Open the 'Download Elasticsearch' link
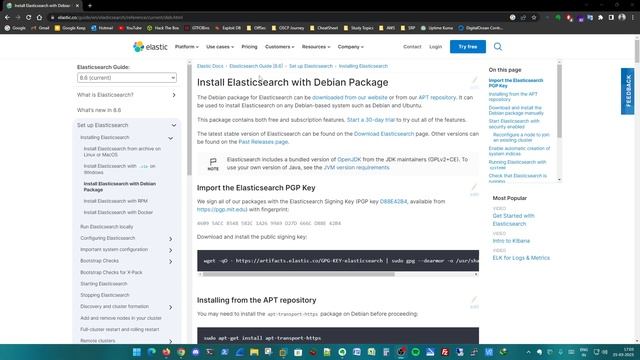 click(384, 134)
